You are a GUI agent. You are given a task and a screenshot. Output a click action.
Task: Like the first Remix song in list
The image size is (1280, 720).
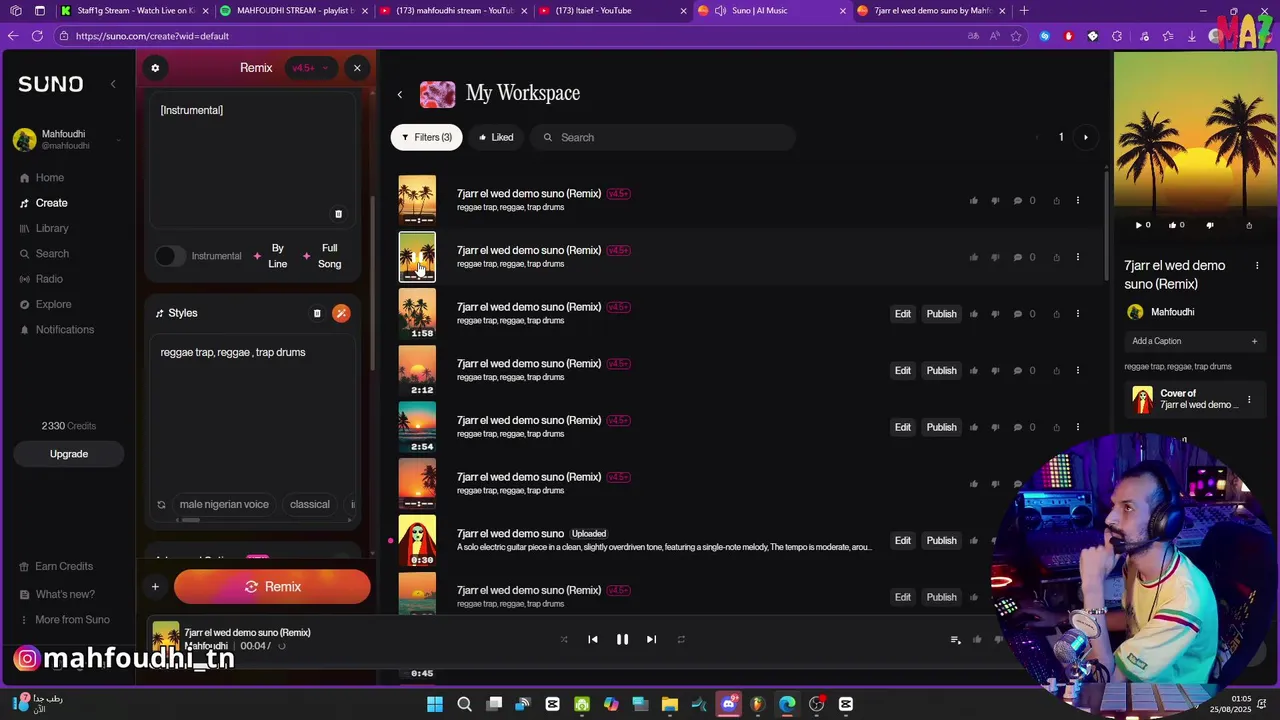973,201
